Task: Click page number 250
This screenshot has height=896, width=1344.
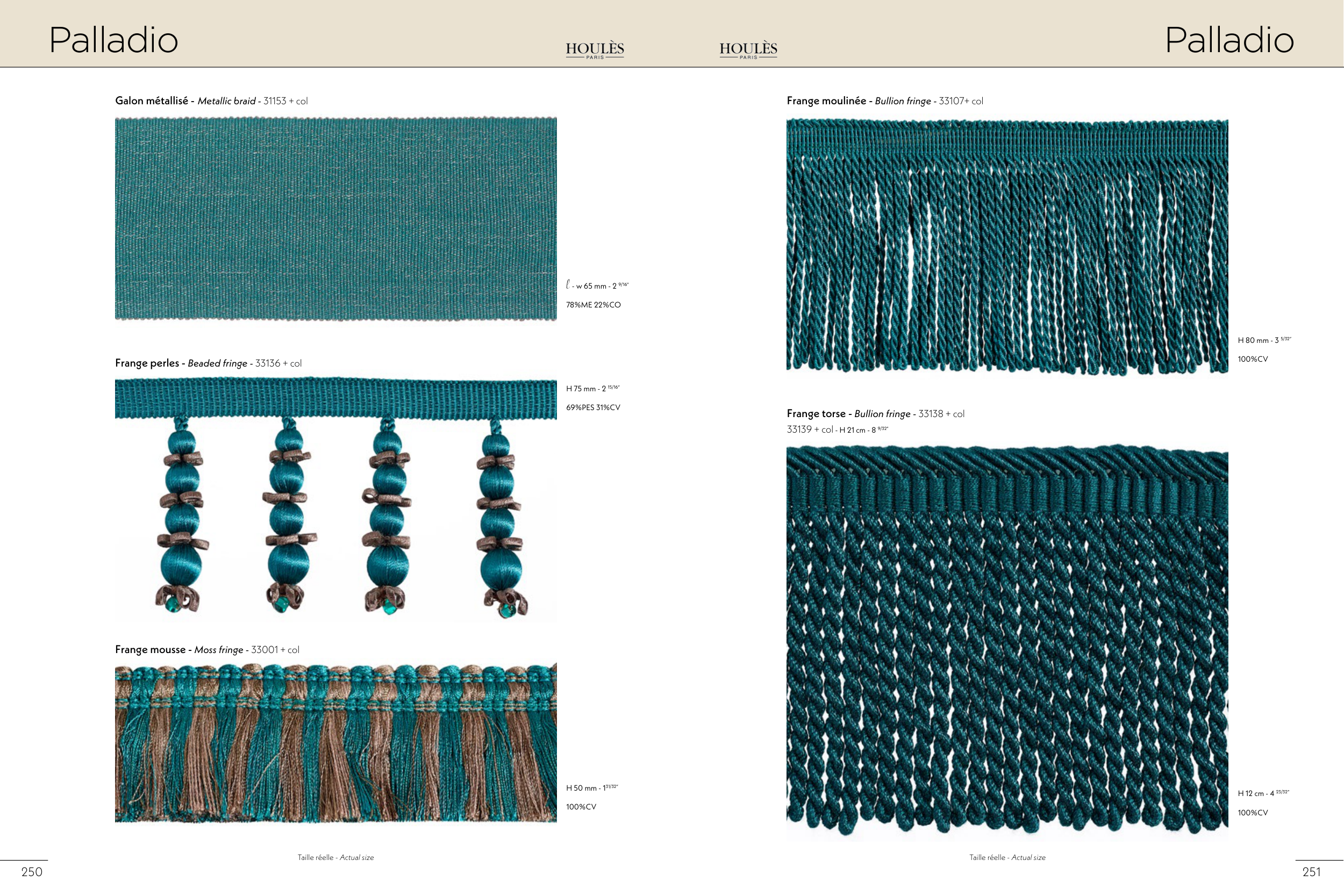Action: 32,872
